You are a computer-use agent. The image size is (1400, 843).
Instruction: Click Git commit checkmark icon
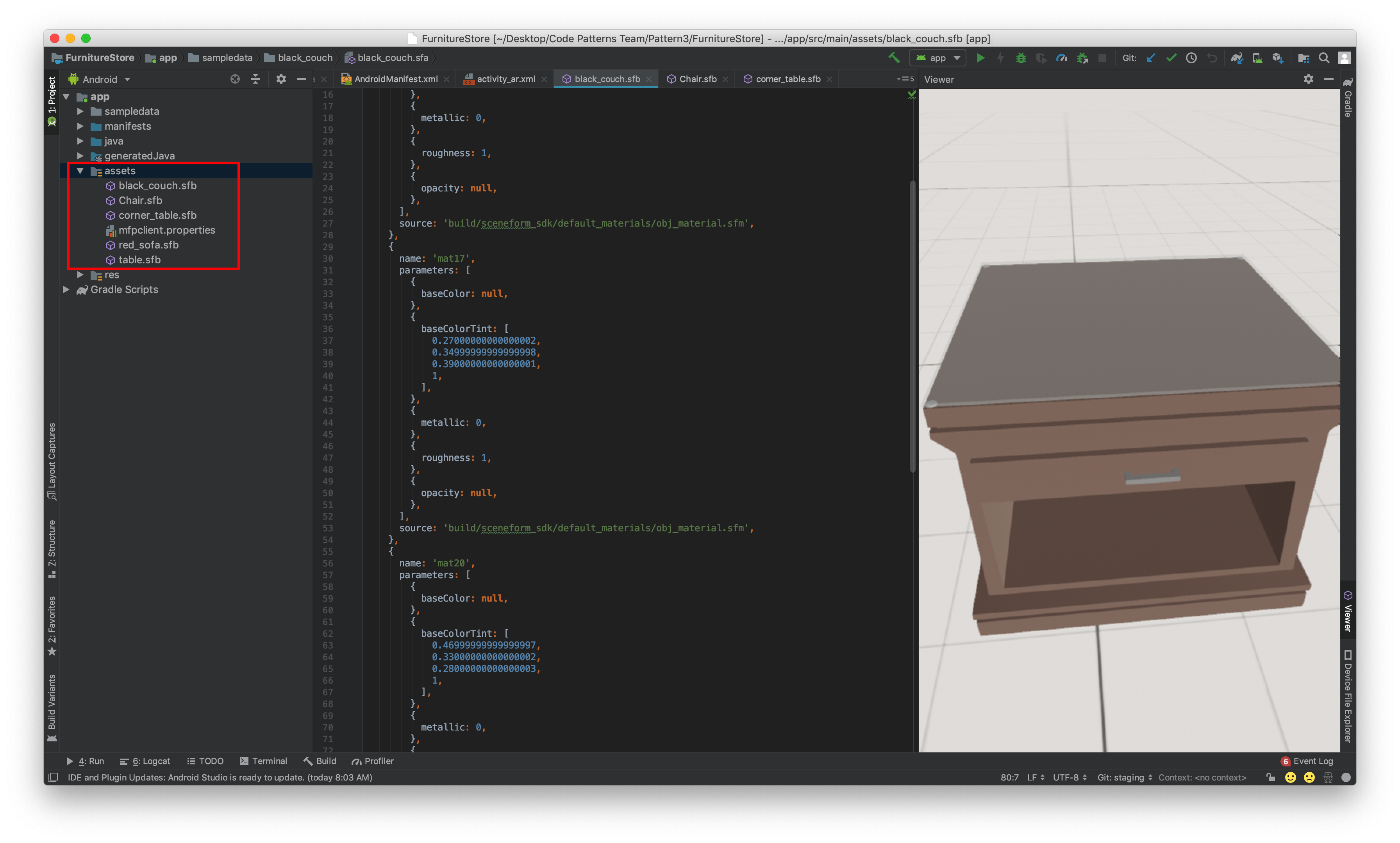pos(1171,58)
